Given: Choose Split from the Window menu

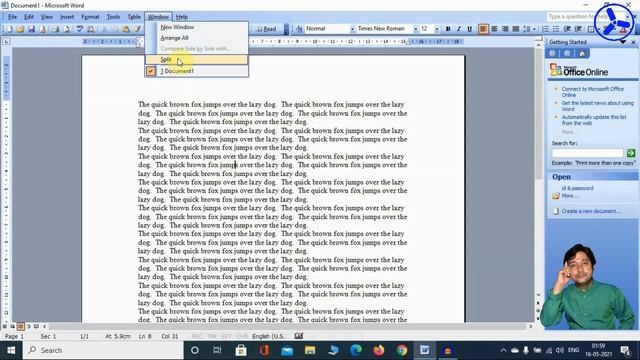Looking at the screenshot, I should (196, 60).
